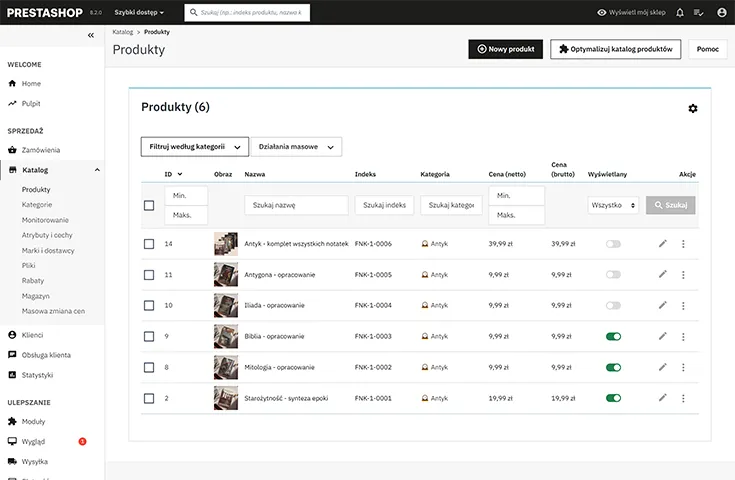Open the Szybki dostęp menu
This screenshot has width=735, height=480.
pos(139,13)
